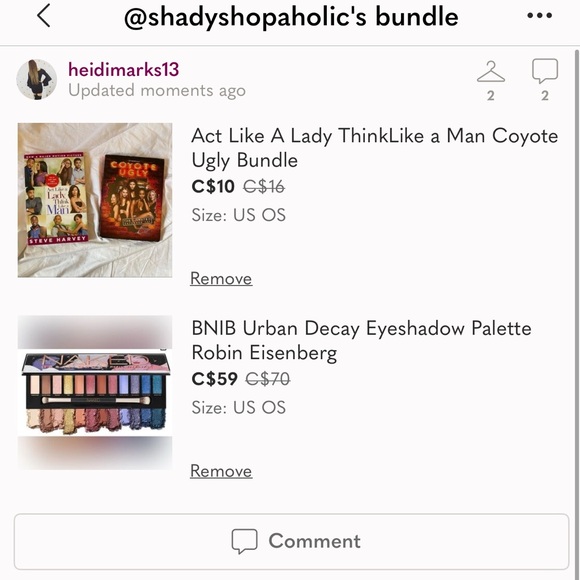The width and height of the screenshot is (580, 580).
Task: Tap the speech bubble comments icon
Action: (545, 71)
